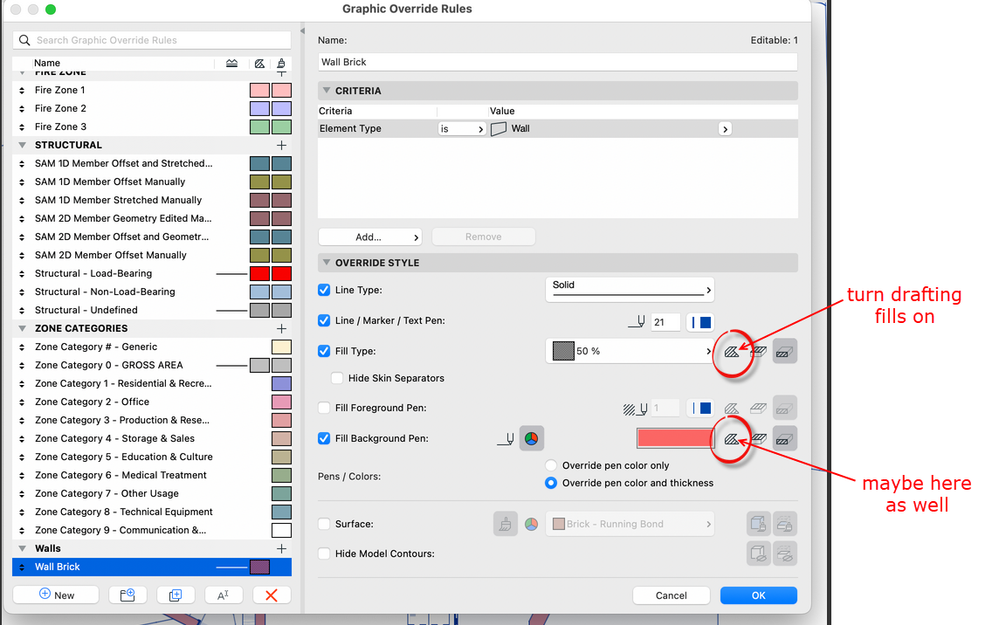Viewport: 999px width, 625px height.
Task: Click the new folder icon button
Action: pos(127,595)
